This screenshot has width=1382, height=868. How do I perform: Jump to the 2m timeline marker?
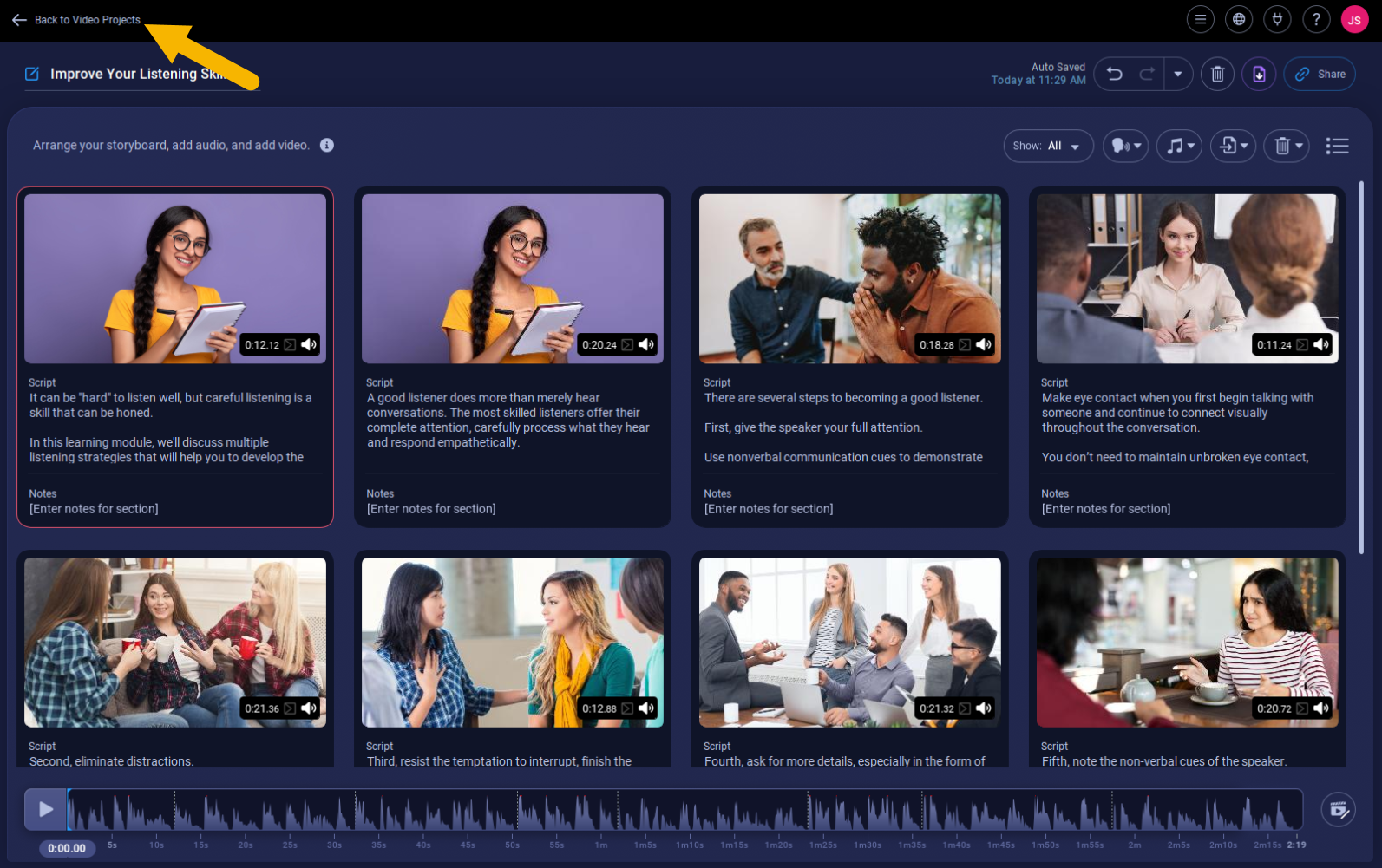[x=1135, y=845]
